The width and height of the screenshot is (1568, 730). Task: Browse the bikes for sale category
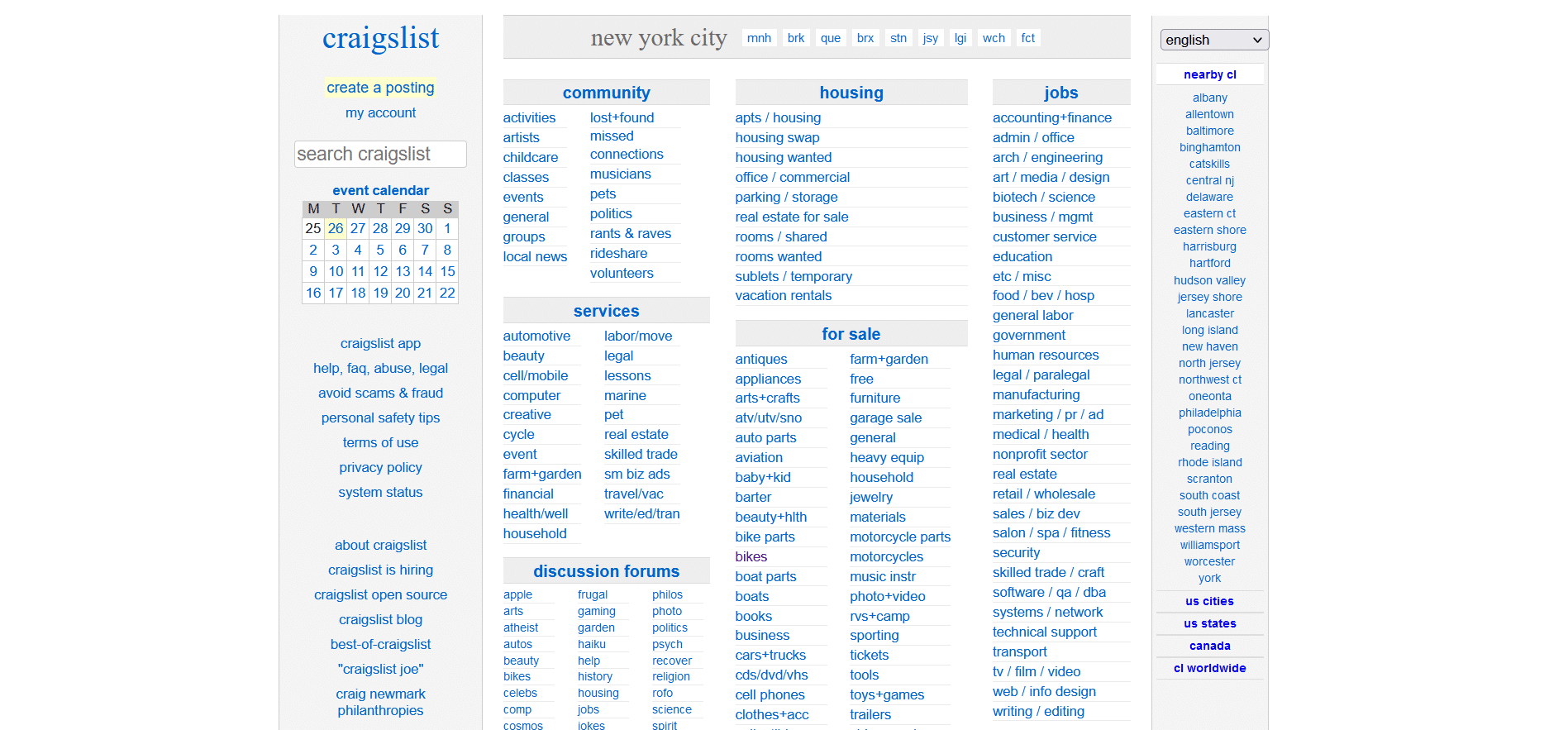[751, 556]
